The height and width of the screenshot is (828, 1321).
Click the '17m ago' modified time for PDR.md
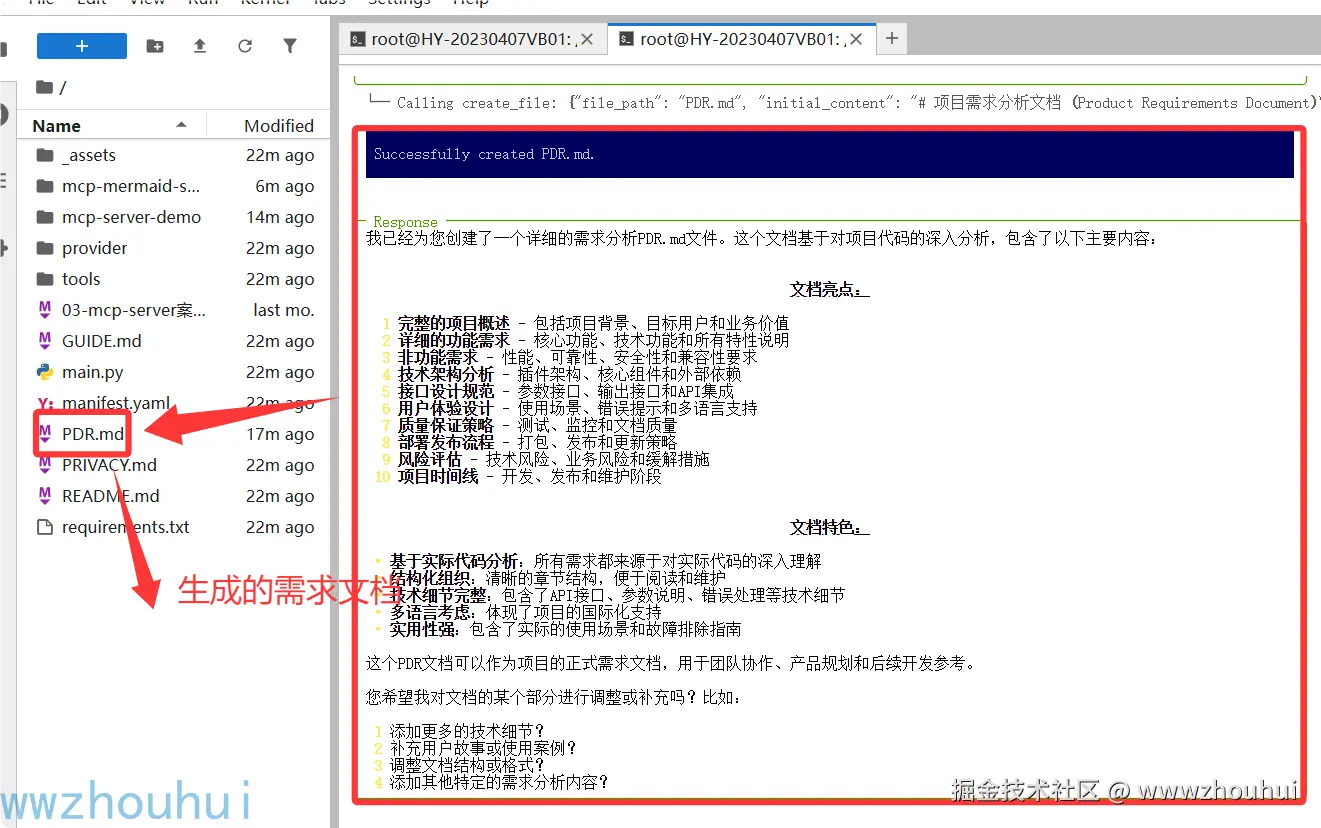click(x=280, y=434)
